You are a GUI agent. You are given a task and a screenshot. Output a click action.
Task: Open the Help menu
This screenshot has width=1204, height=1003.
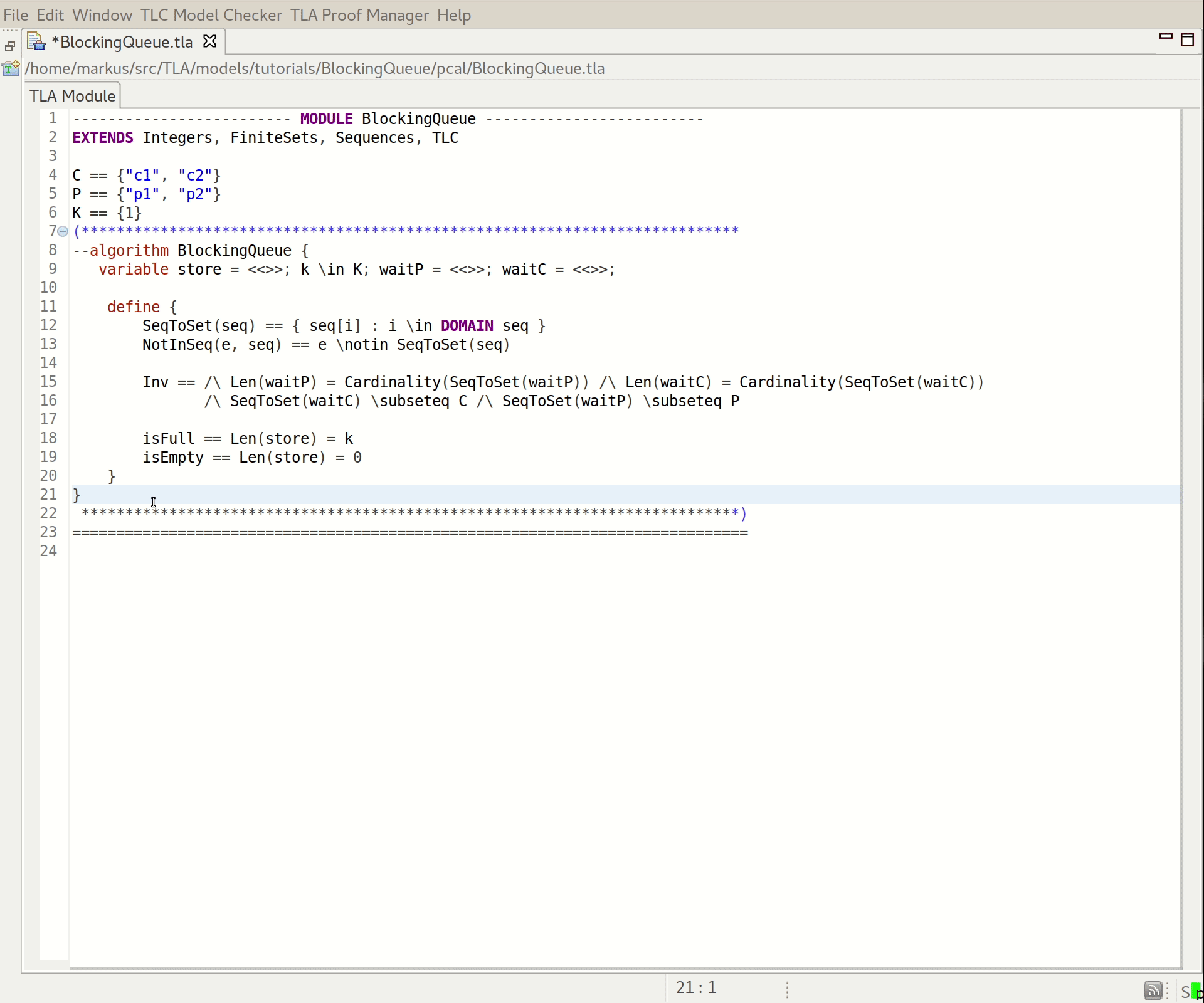tap(453, 15)
